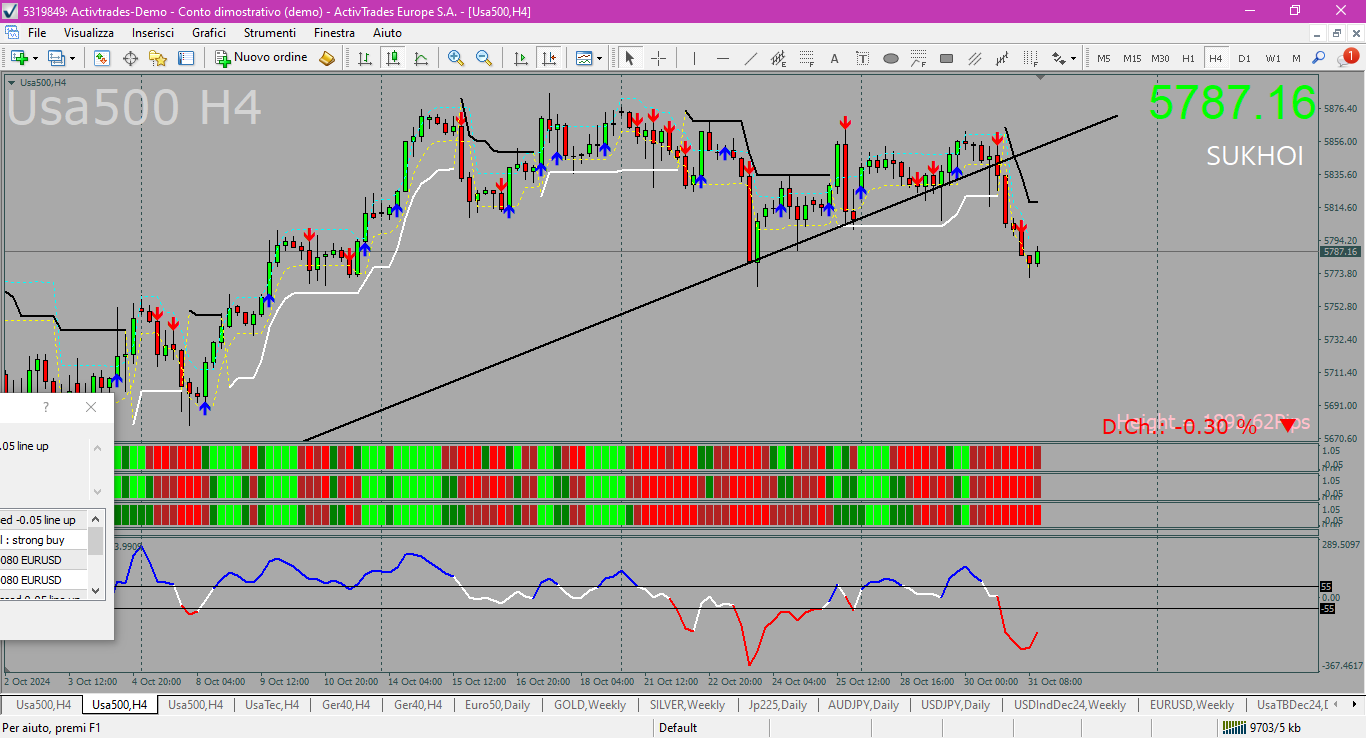
Task: Select the Crosshair tool
Action: [658, 58]
